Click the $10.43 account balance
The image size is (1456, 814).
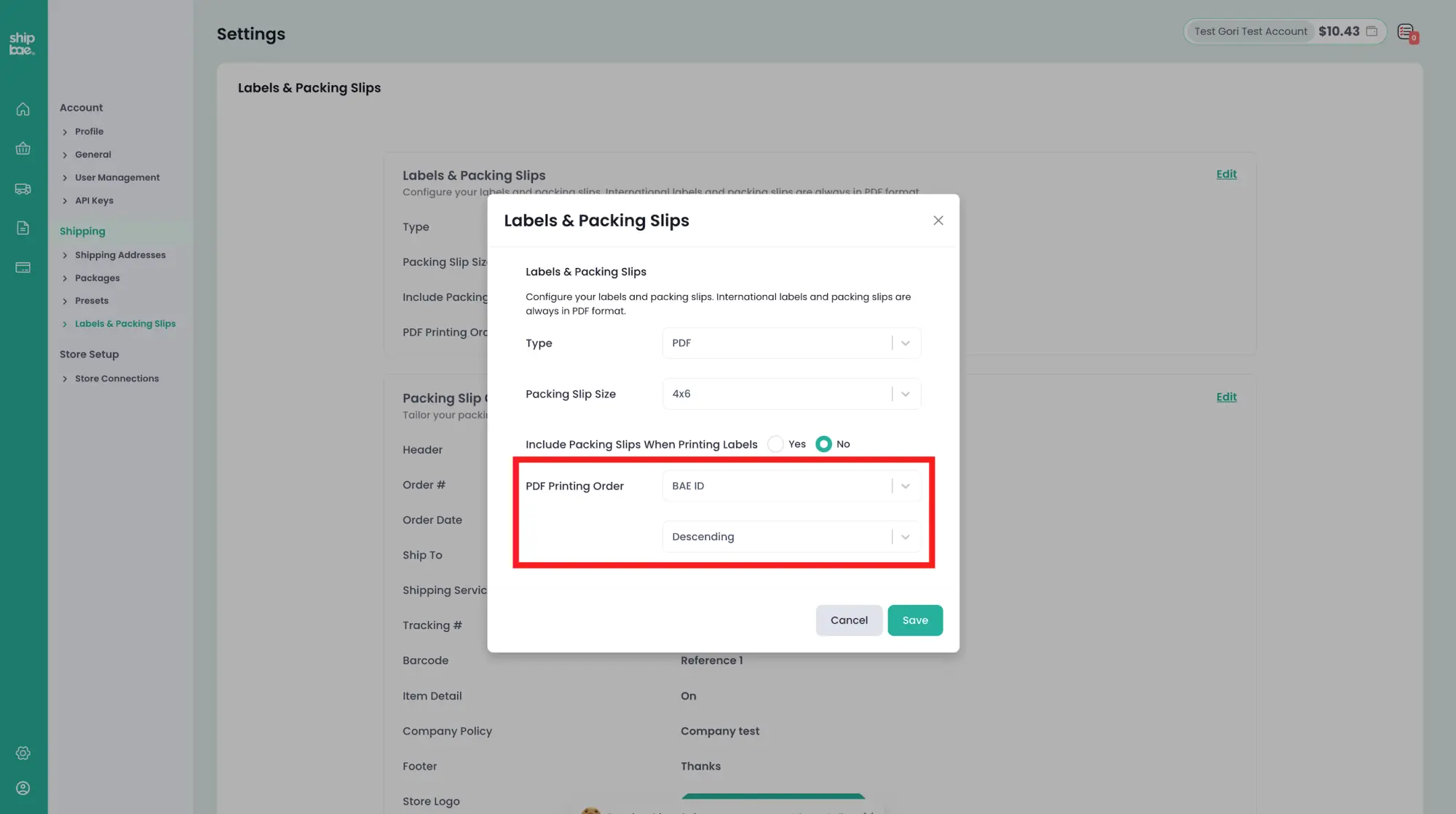coord(1339,31)
